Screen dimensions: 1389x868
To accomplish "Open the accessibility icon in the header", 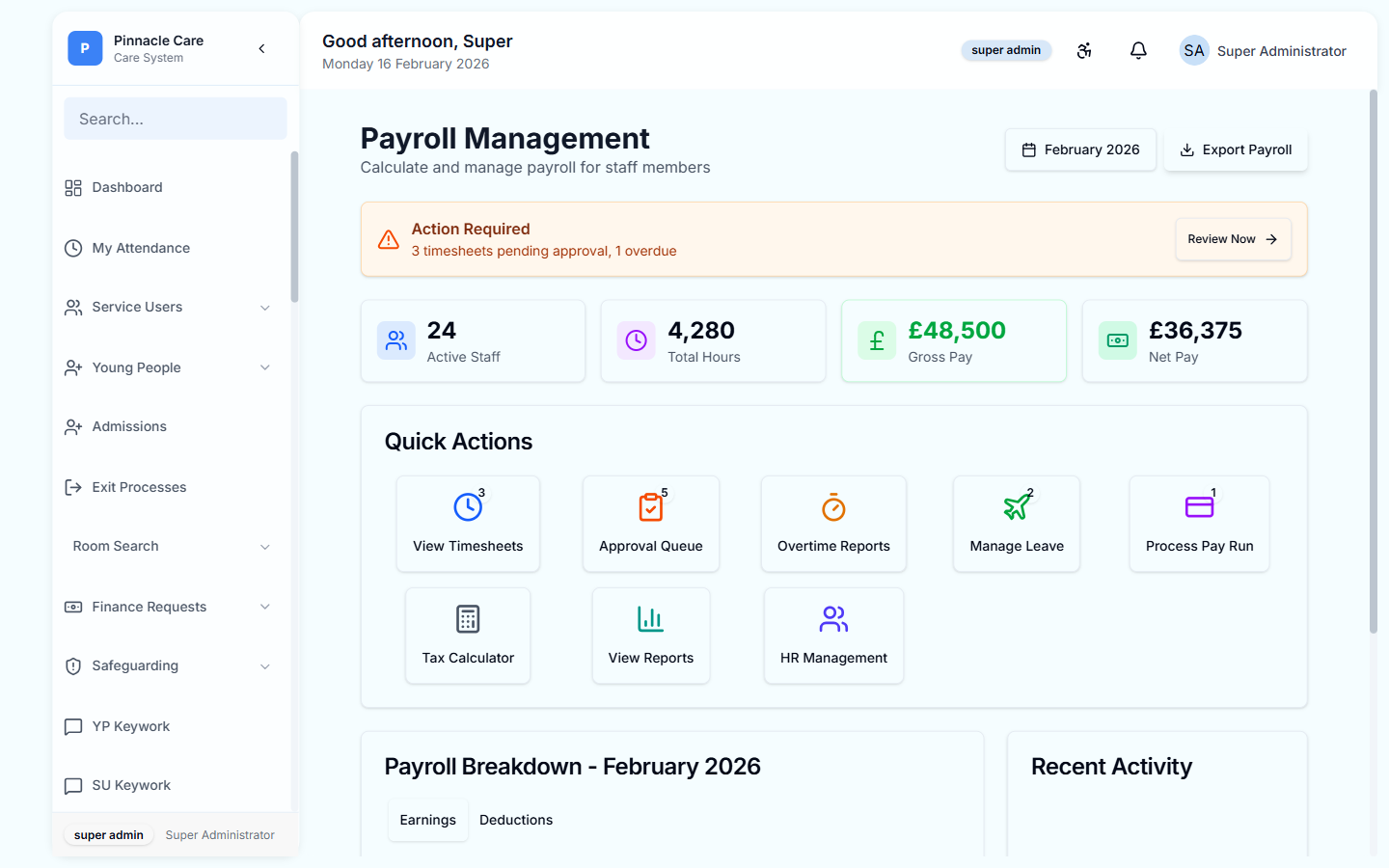I will [x=1084, y=50].
